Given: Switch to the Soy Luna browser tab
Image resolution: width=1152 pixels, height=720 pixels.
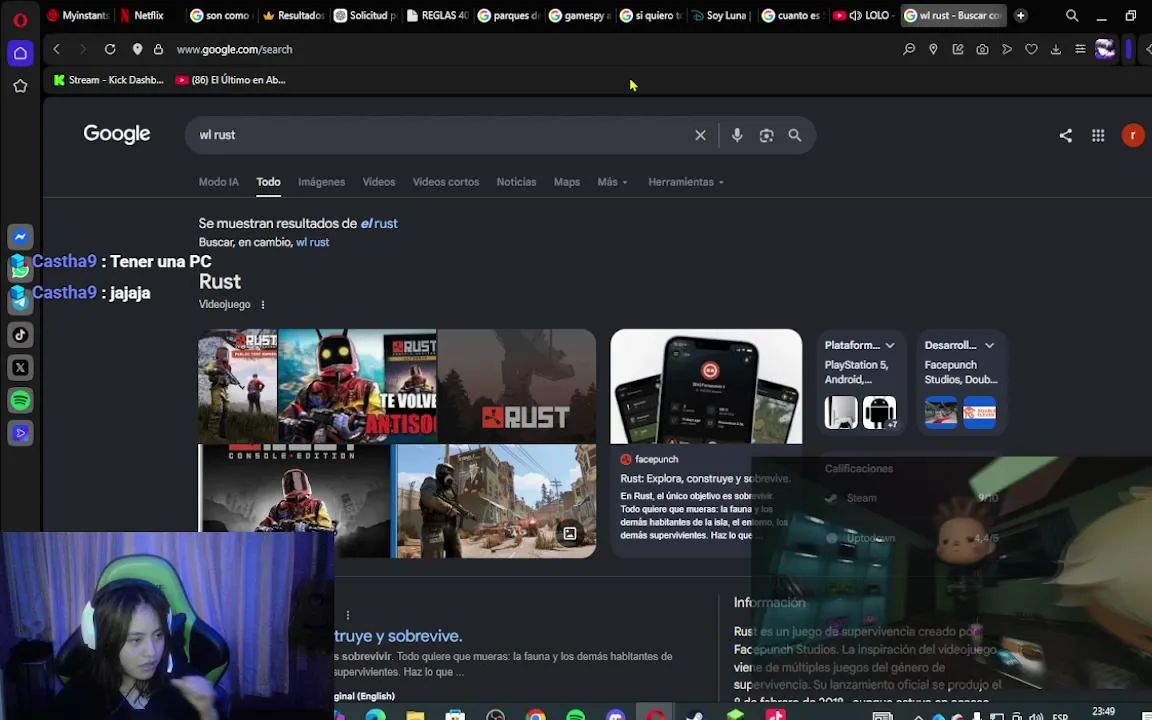Looking at the screenshot, I should coord(721,15).
